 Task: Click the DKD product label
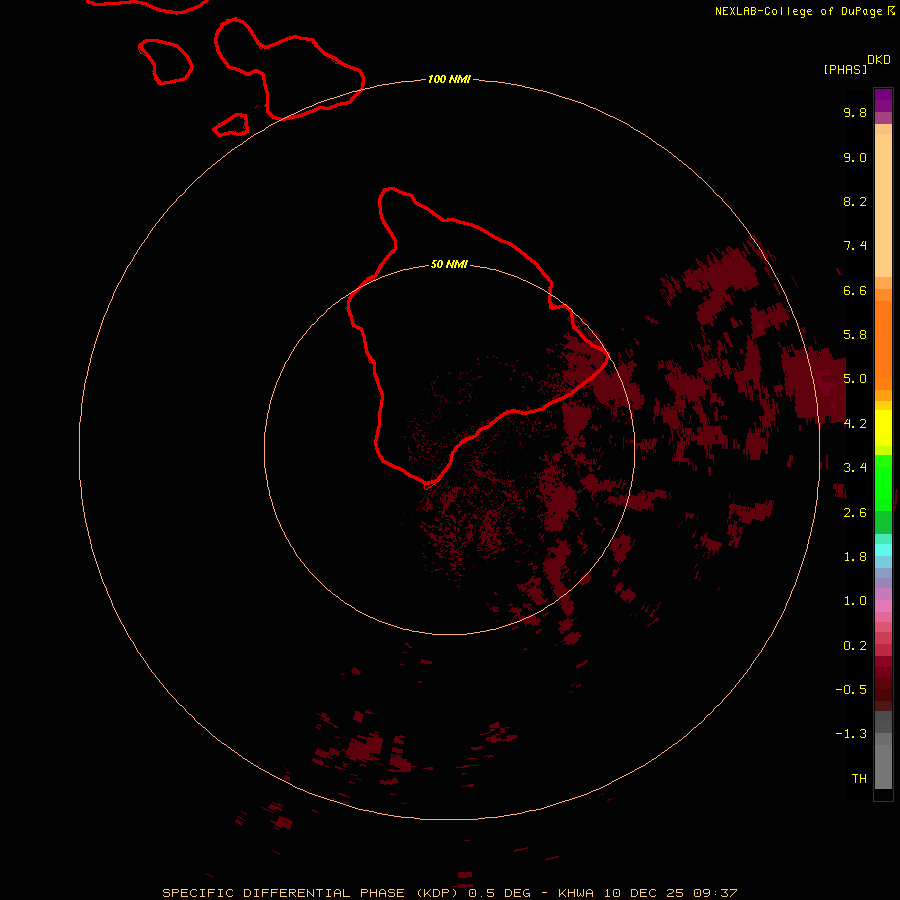pos(878,59)
